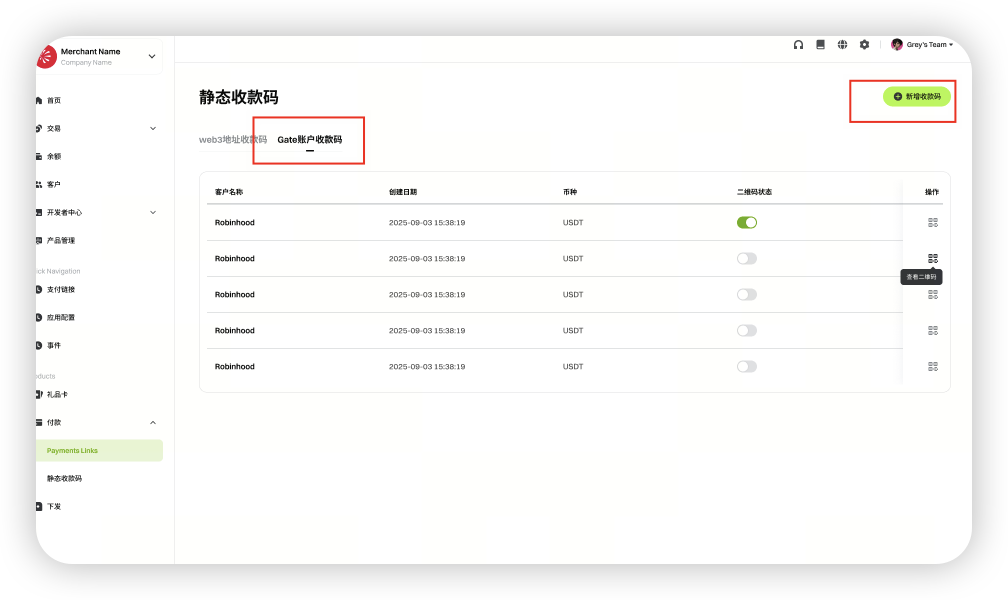Switch to the web3地址收款码 tab
Viewport: 1008px width, 600px height.
tap(232, 139)
